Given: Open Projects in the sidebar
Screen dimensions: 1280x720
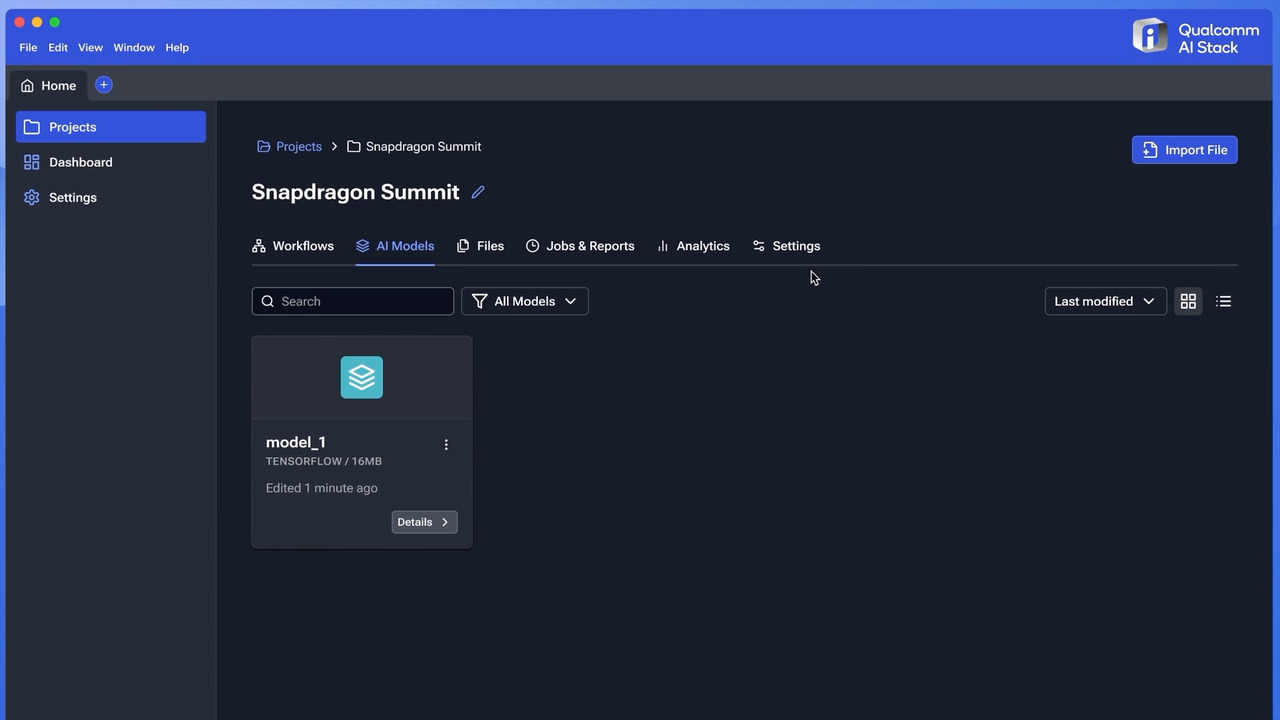Looking at the screenshot, I should [111, 127].
